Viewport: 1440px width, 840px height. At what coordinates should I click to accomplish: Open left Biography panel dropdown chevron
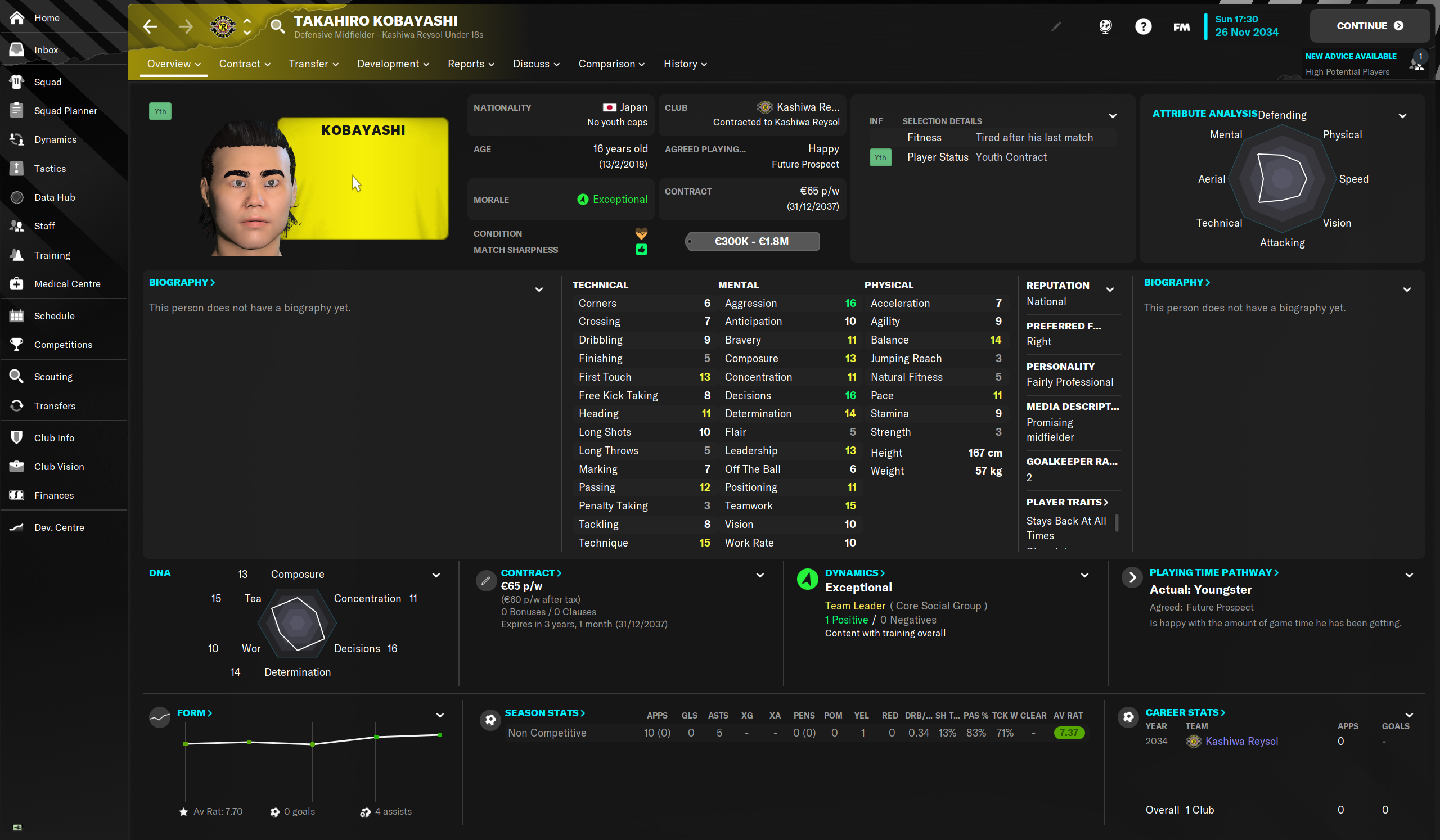538,290
